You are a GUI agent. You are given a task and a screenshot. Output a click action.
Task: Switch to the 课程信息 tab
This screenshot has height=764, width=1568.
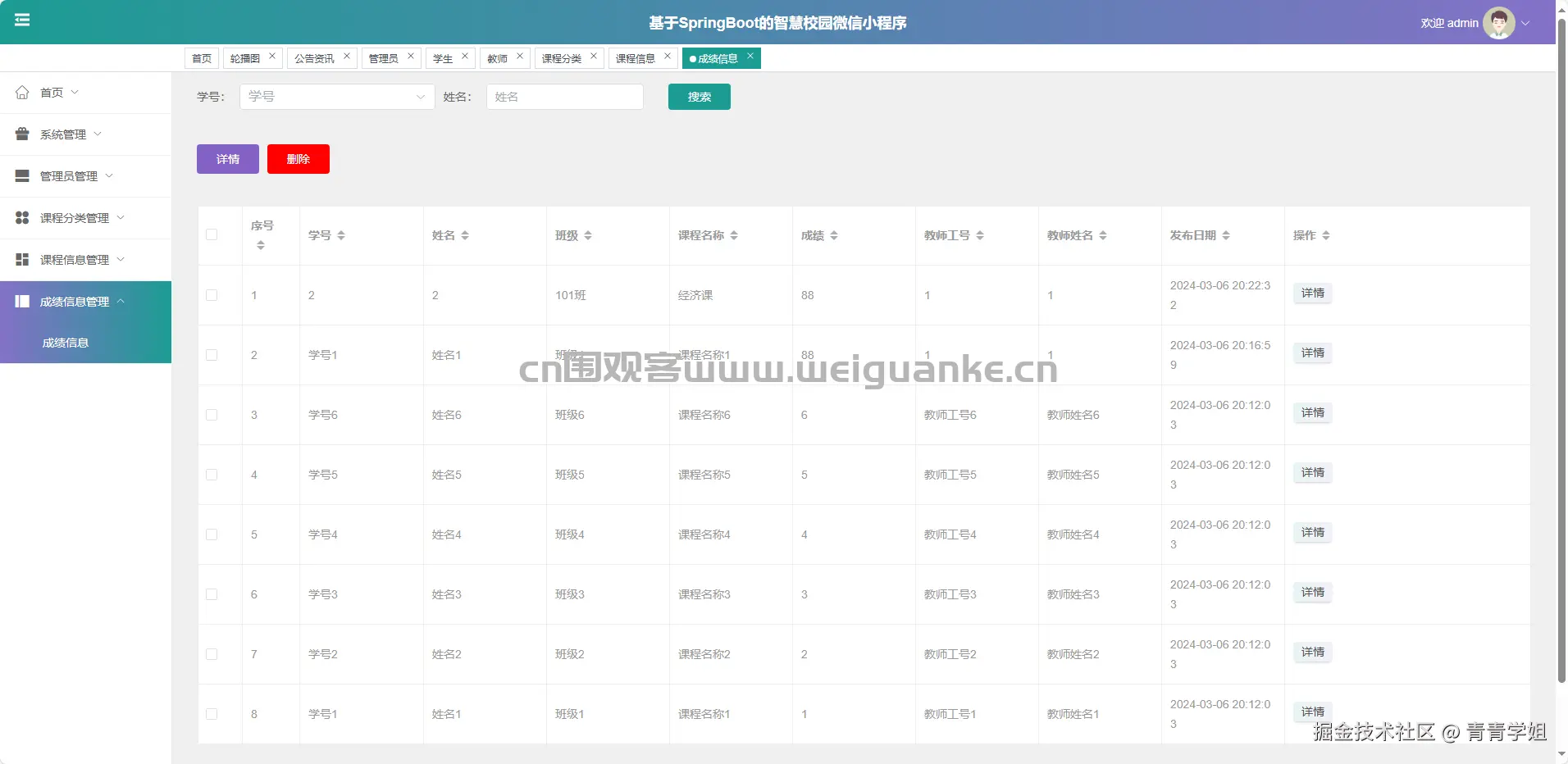[636, 58]
